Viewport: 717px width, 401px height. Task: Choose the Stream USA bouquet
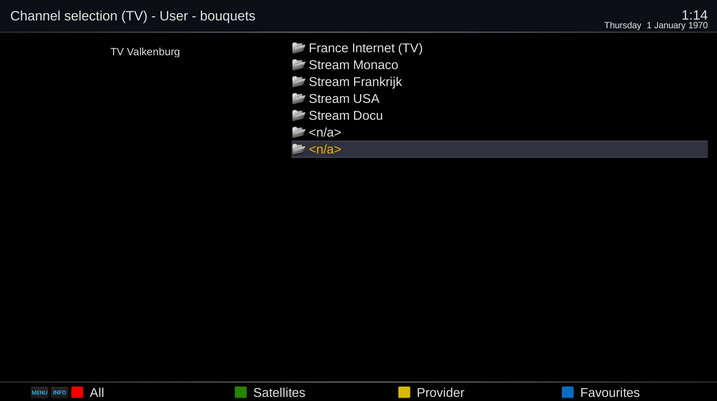coord(343,99)
